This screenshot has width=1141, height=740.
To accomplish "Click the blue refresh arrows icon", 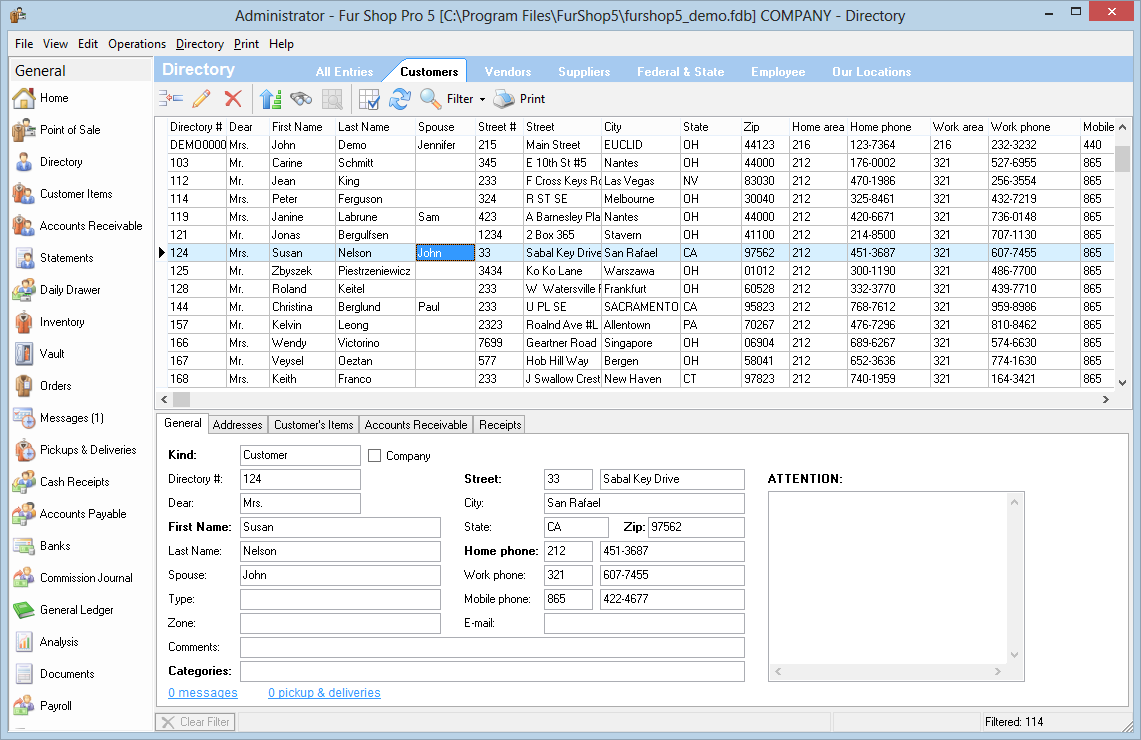I will point(400,99).
